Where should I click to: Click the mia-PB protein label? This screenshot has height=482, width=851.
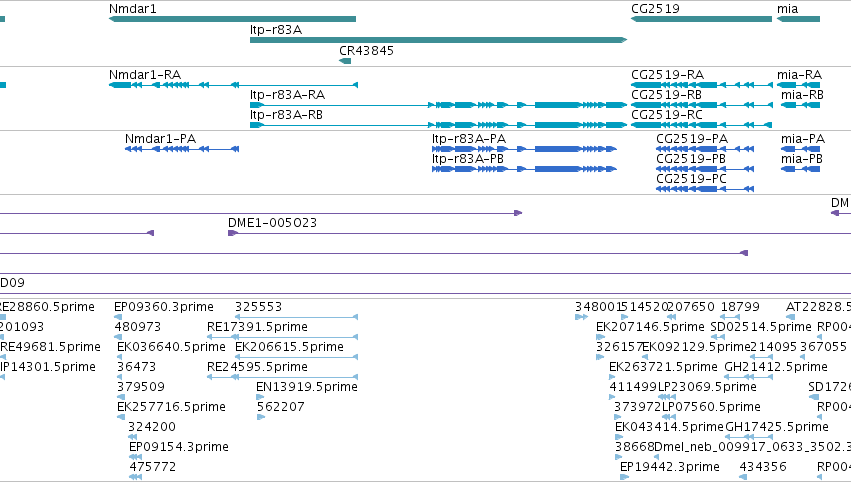802,158
